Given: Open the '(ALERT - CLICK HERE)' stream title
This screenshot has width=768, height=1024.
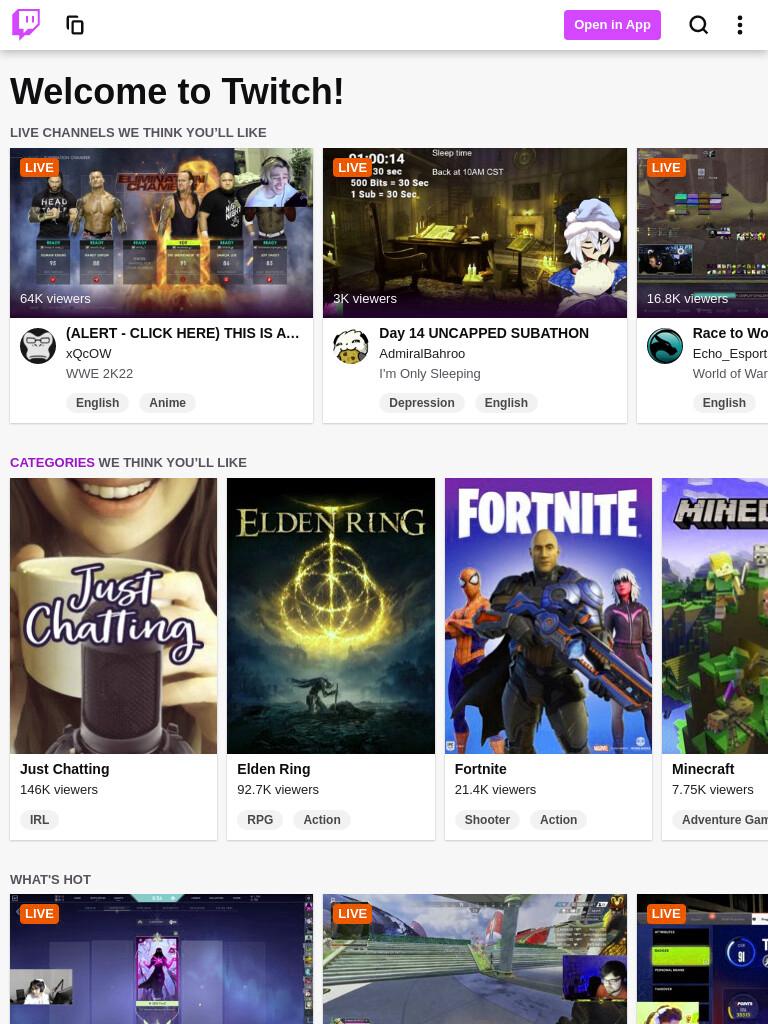Looking at the screenshot, I should (x=183, y=333).
